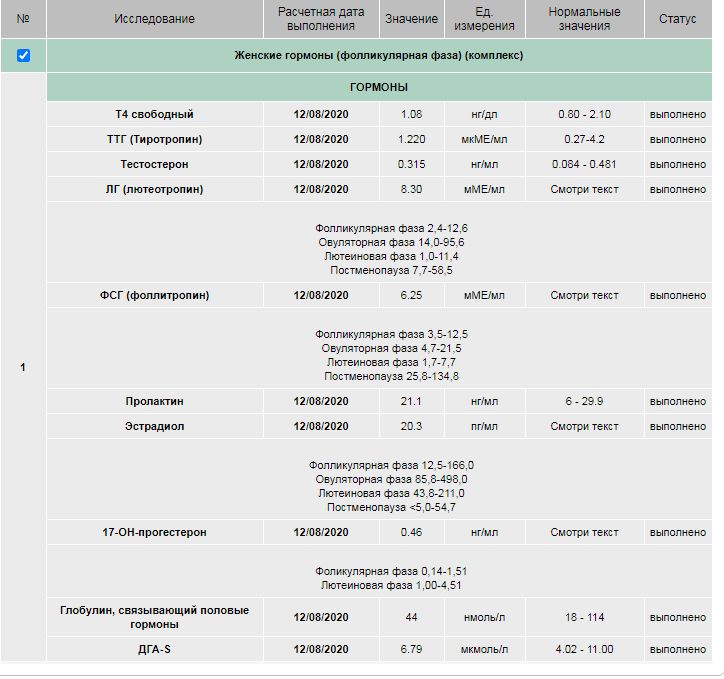Click the Тестостерон value 0.315
Viewport: 724px width, 679px height.
click(x=411, y=164)
